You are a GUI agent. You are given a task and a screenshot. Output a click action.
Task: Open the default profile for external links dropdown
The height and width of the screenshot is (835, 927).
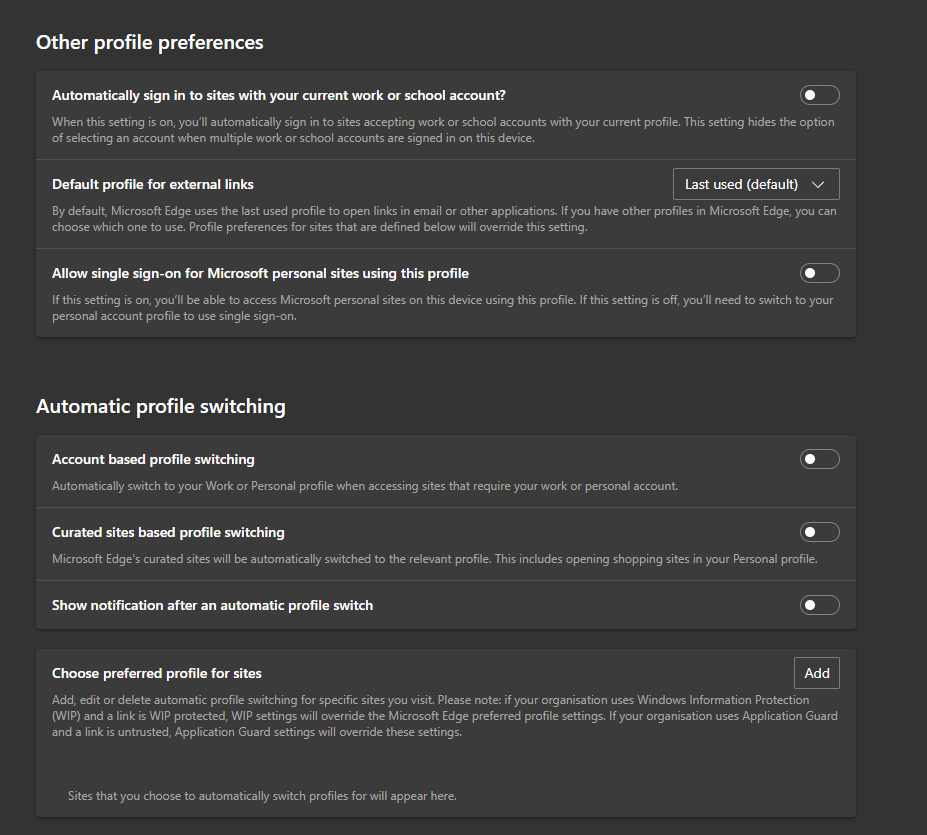point(755,183)
